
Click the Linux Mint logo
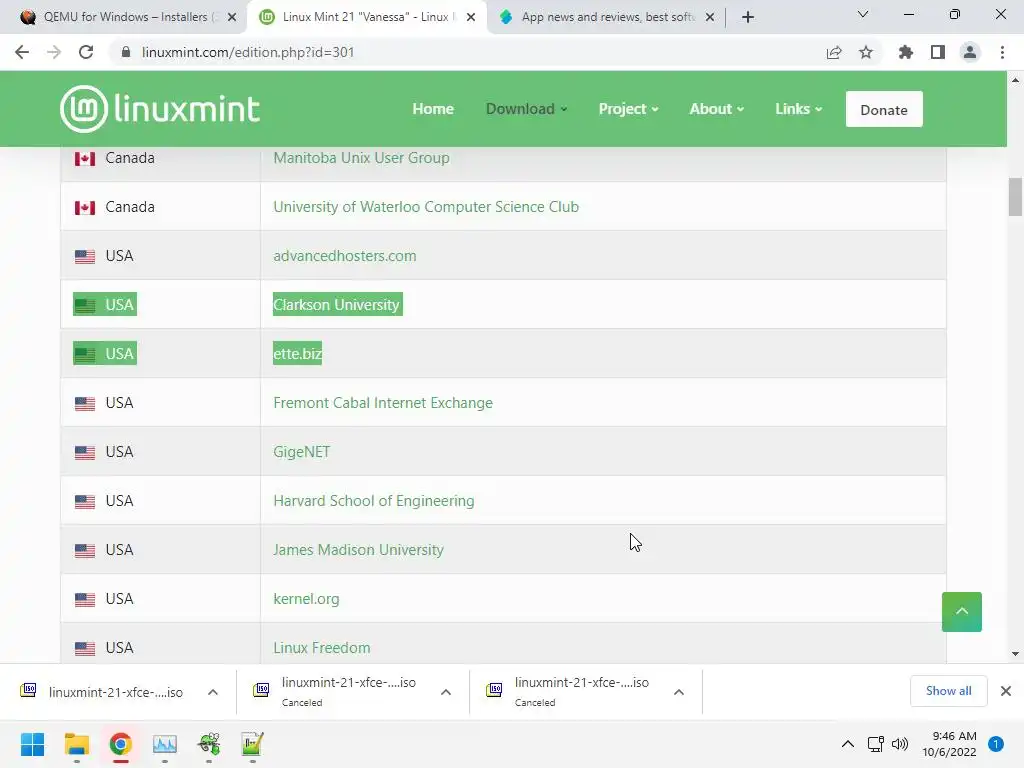pos(160,108)
